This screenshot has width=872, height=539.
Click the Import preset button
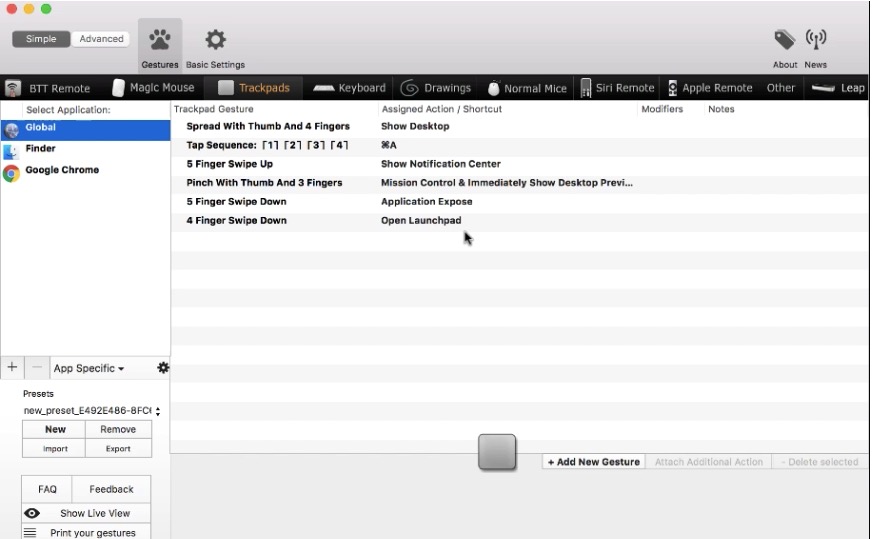(x=54, y=448)
